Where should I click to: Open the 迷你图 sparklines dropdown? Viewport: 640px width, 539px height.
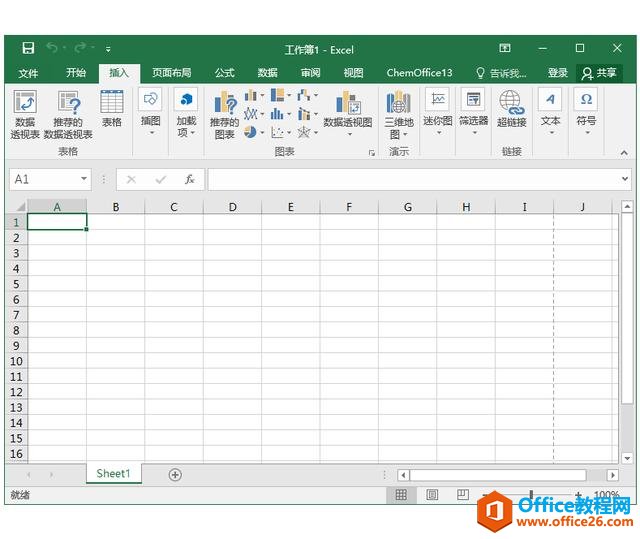438,112
